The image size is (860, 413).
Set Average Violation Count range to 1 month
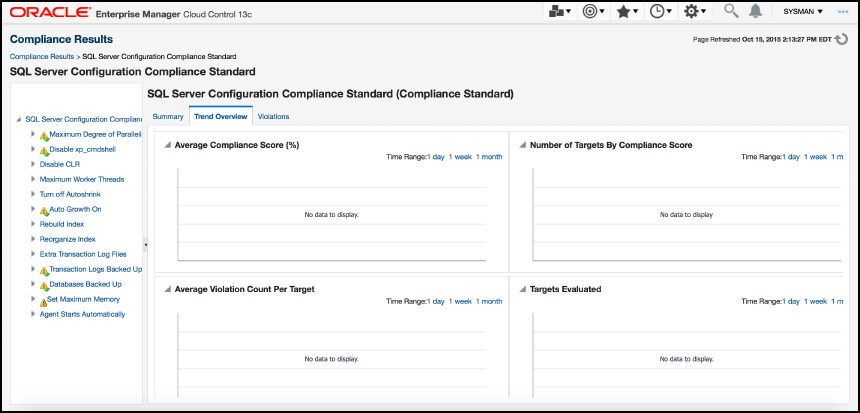click(489, 301)
